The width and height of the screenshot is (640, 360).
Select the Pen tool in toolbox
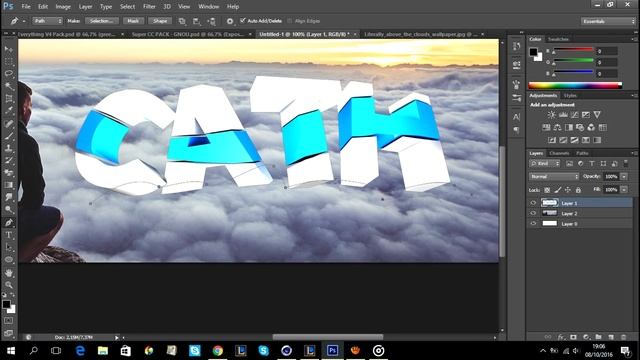click(x=9, y=222)
